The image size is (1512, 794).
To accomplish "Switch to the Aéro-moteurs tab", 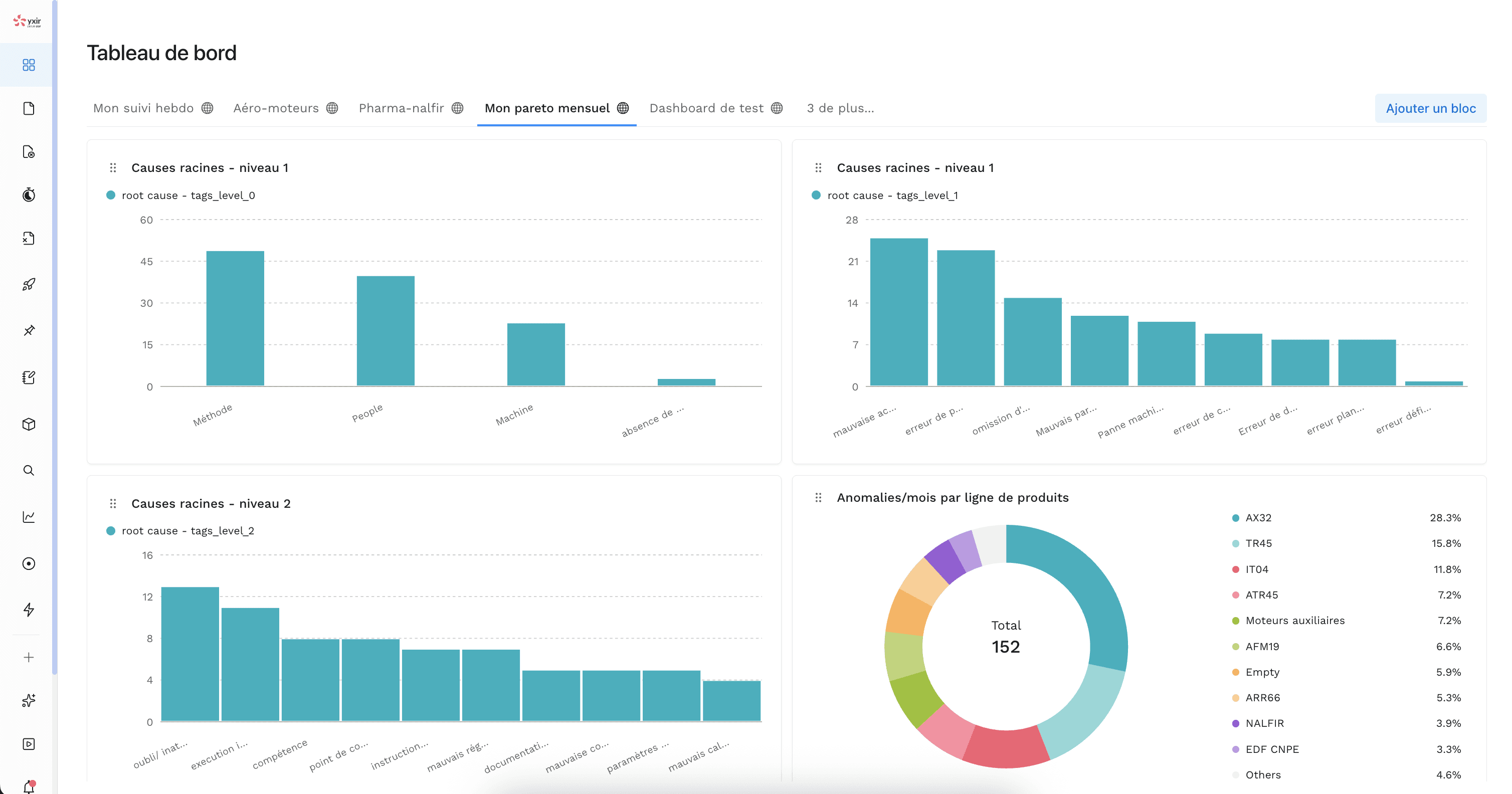I will [x=276, y=108].
